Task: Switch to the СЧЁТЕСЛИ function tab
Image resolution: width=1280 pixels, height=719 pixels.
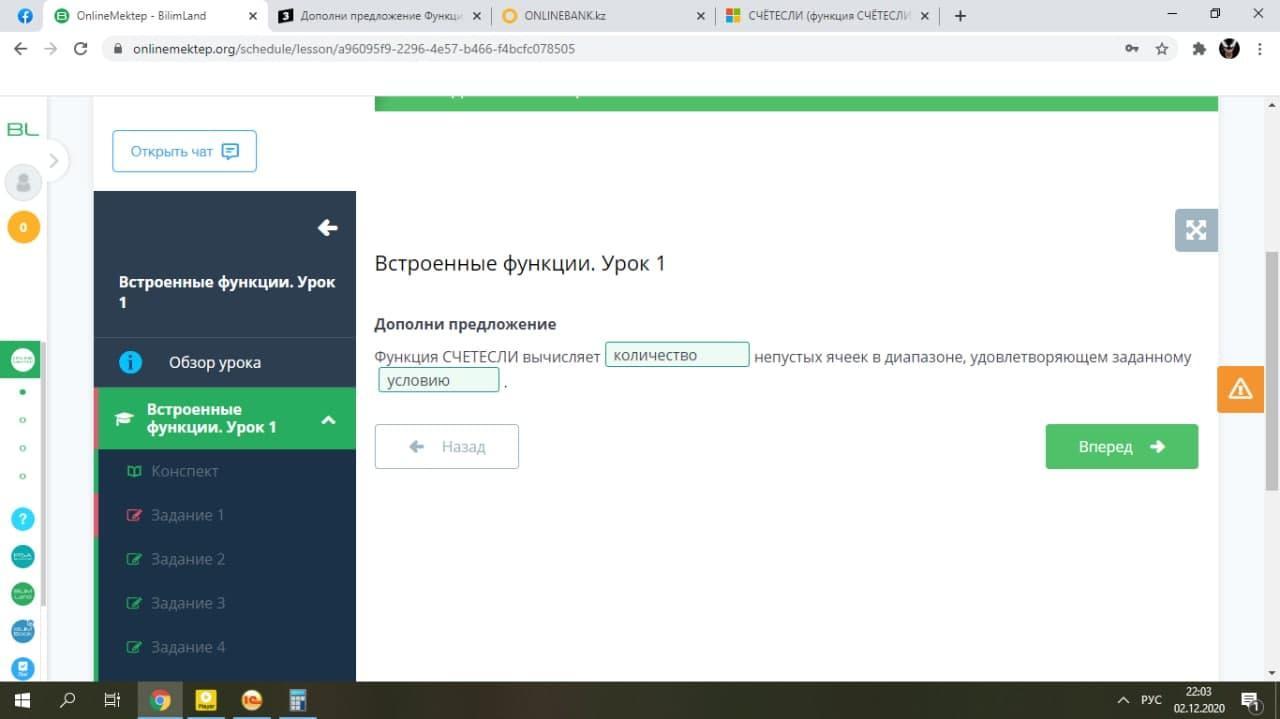Action: [825, 16]
